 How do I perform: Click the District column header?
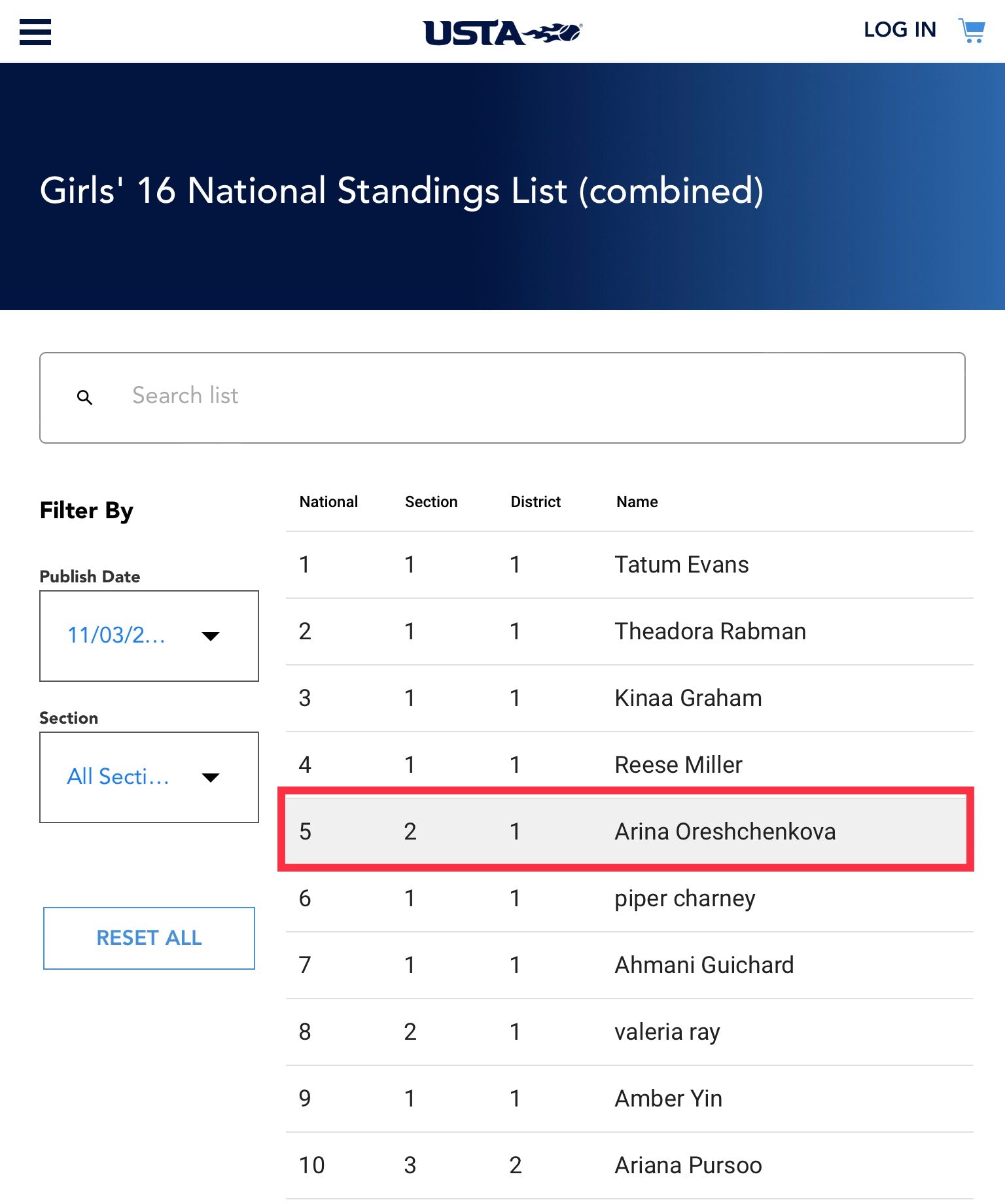535,502
